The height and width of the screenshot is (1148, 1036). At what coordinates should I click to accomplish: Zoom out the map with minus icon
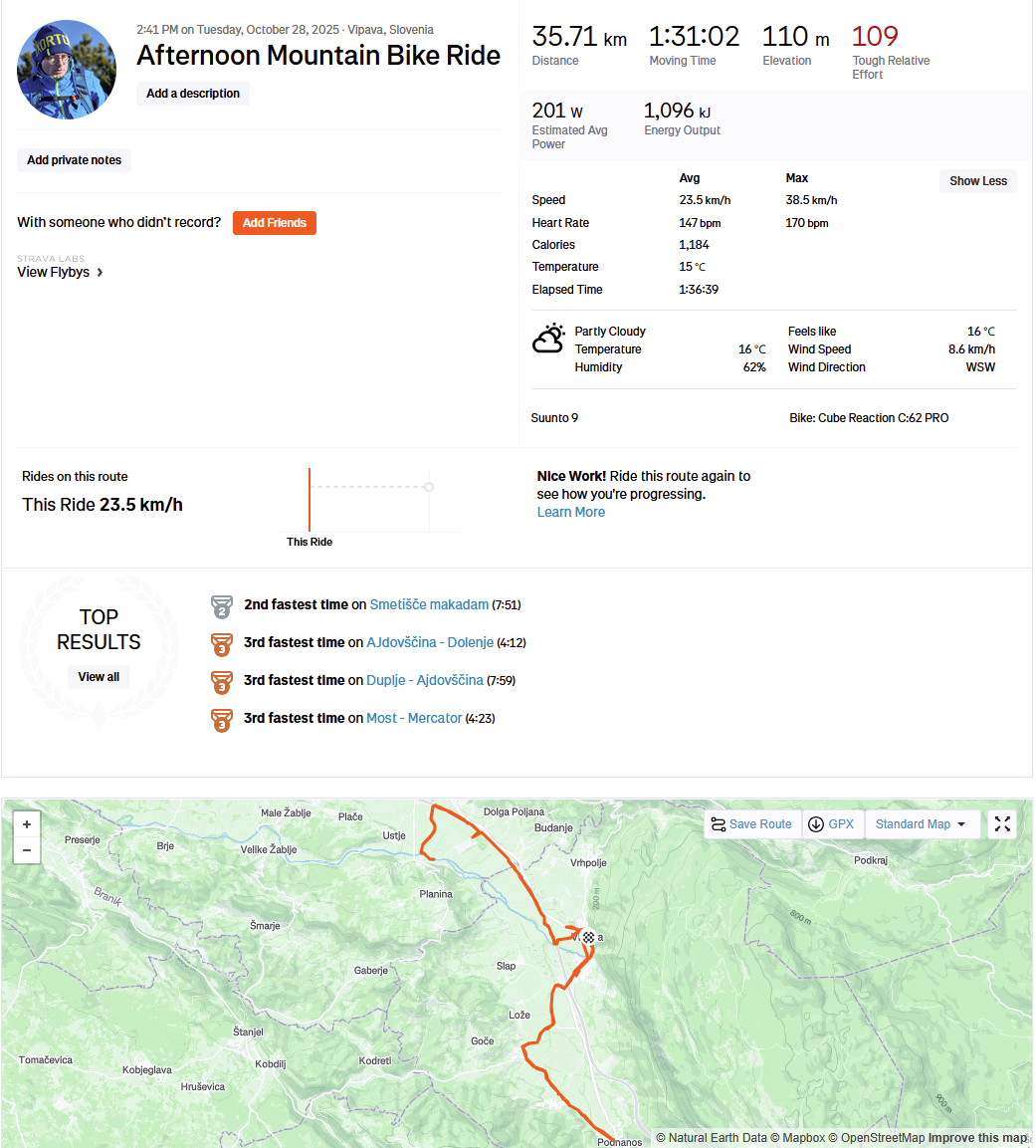(x=27, y=850)
